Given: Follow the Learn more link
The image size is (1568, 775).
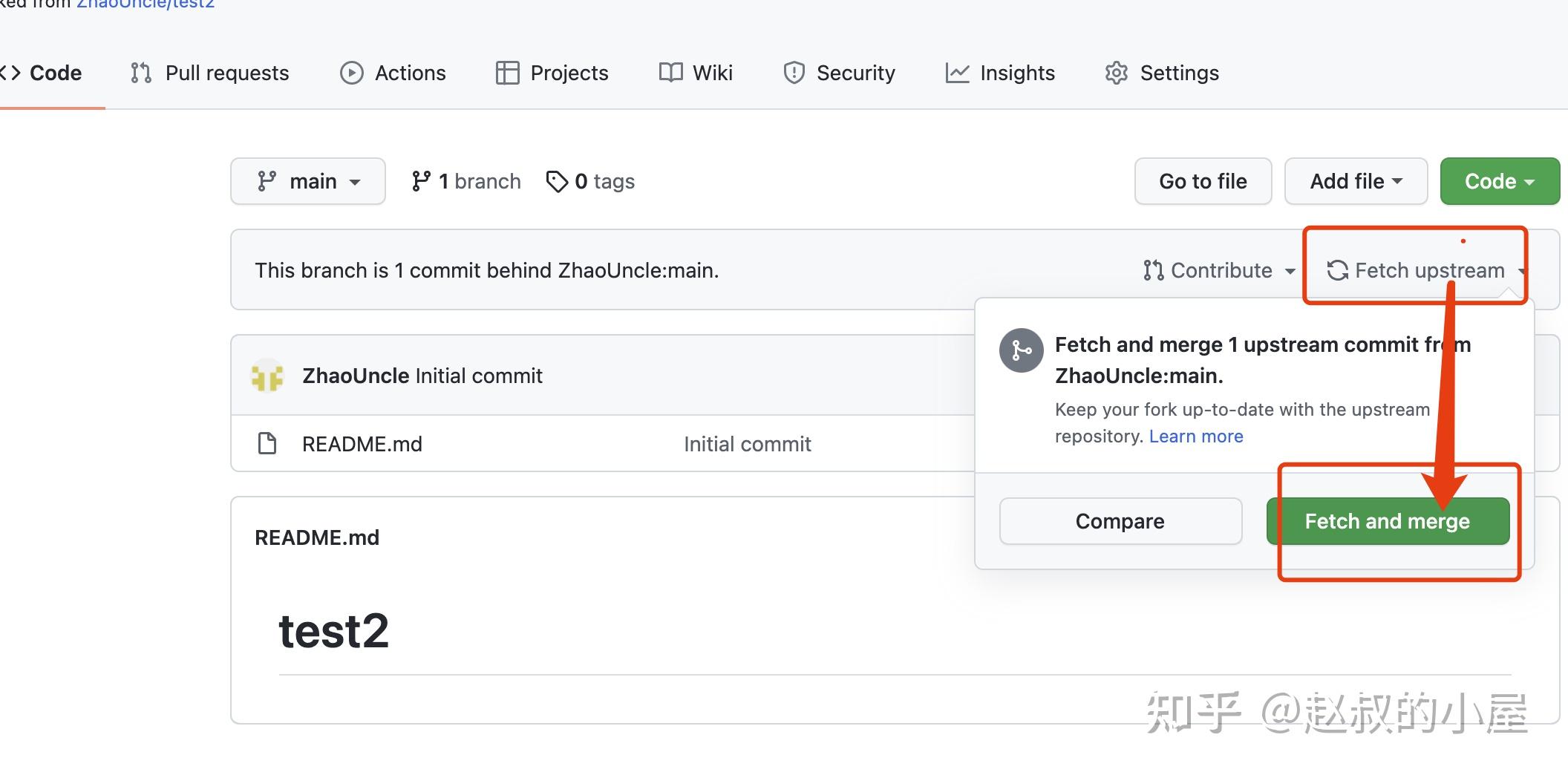Looking at the screenshot, I should pyautogui.click(x=1196, y=436).
